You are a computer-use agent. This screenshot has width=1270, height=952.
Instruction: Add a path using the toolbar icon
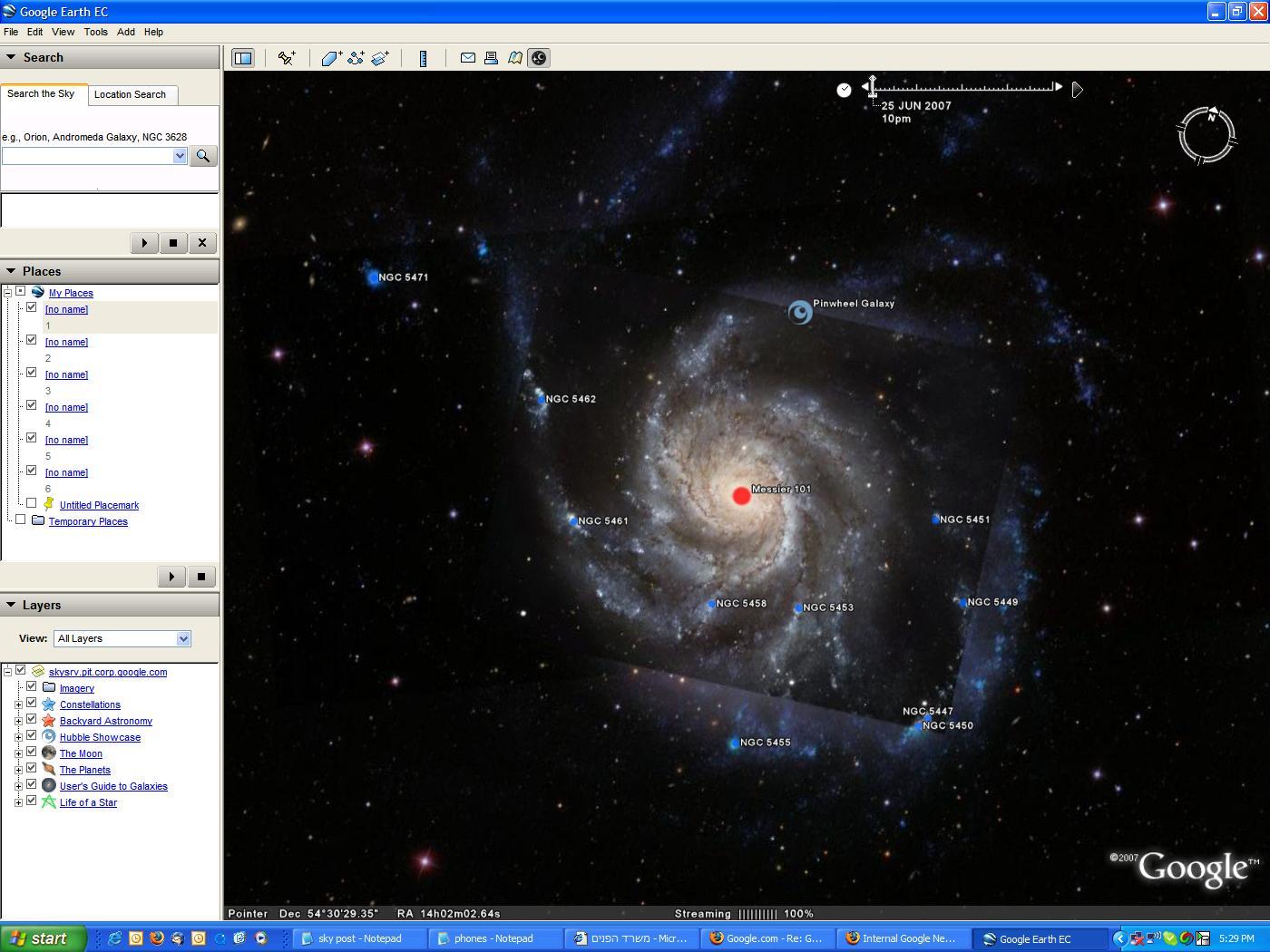pyautogui.click(x=356, y=58)
